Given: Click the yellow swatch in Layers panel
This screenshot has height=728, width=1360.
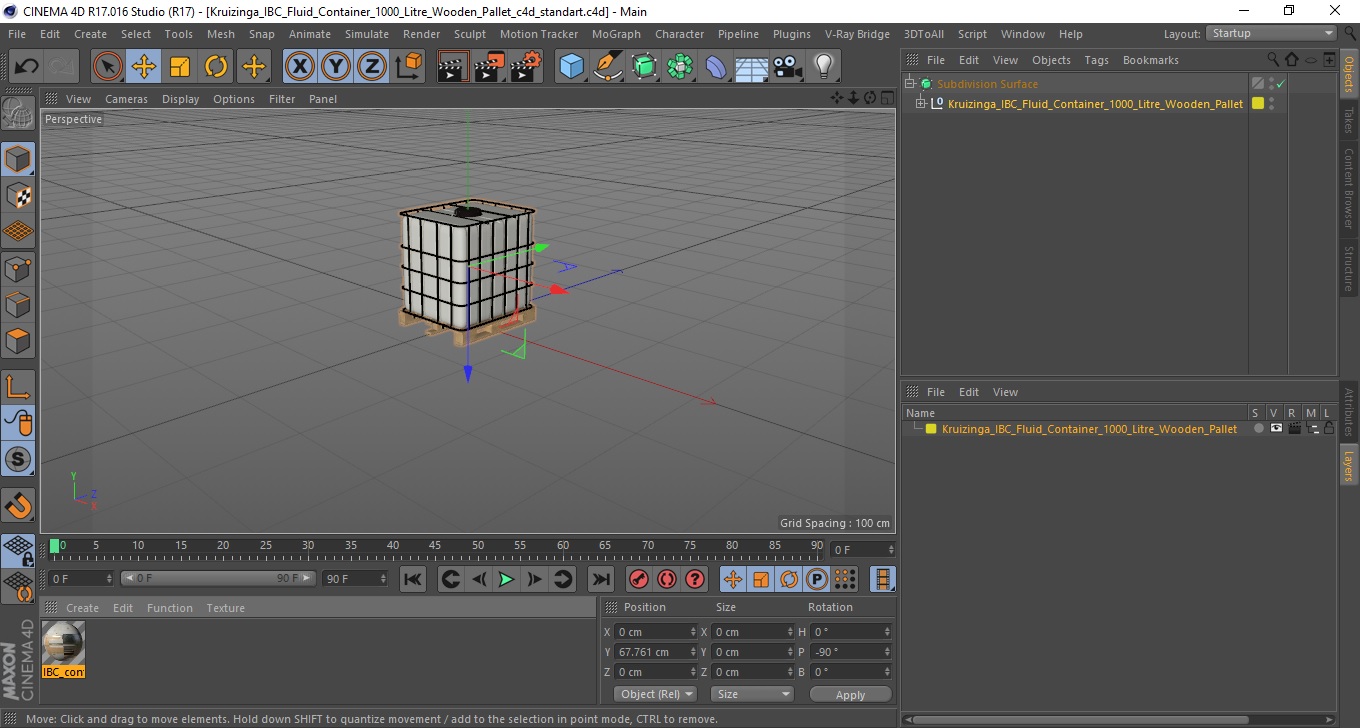Looking at the screenshot, I should click(931, 429).
